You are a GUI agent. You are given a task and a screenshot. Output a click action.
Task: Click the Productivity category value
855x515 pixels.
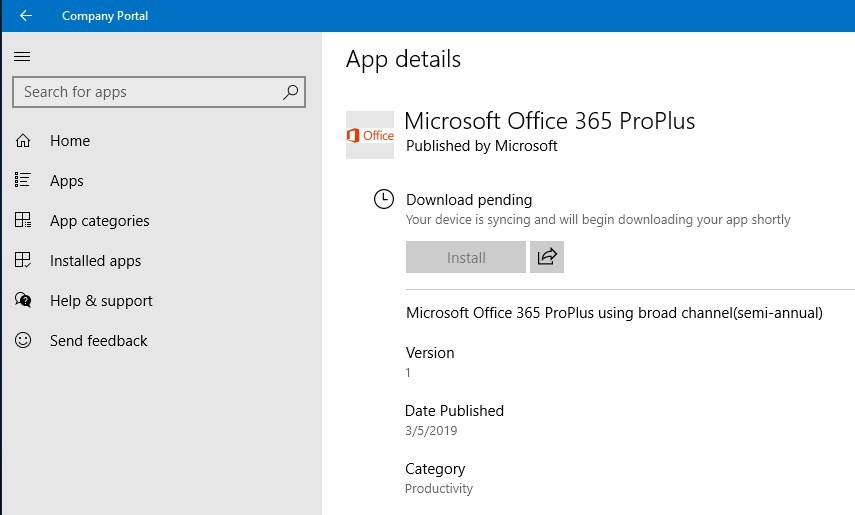click(438, 489)
